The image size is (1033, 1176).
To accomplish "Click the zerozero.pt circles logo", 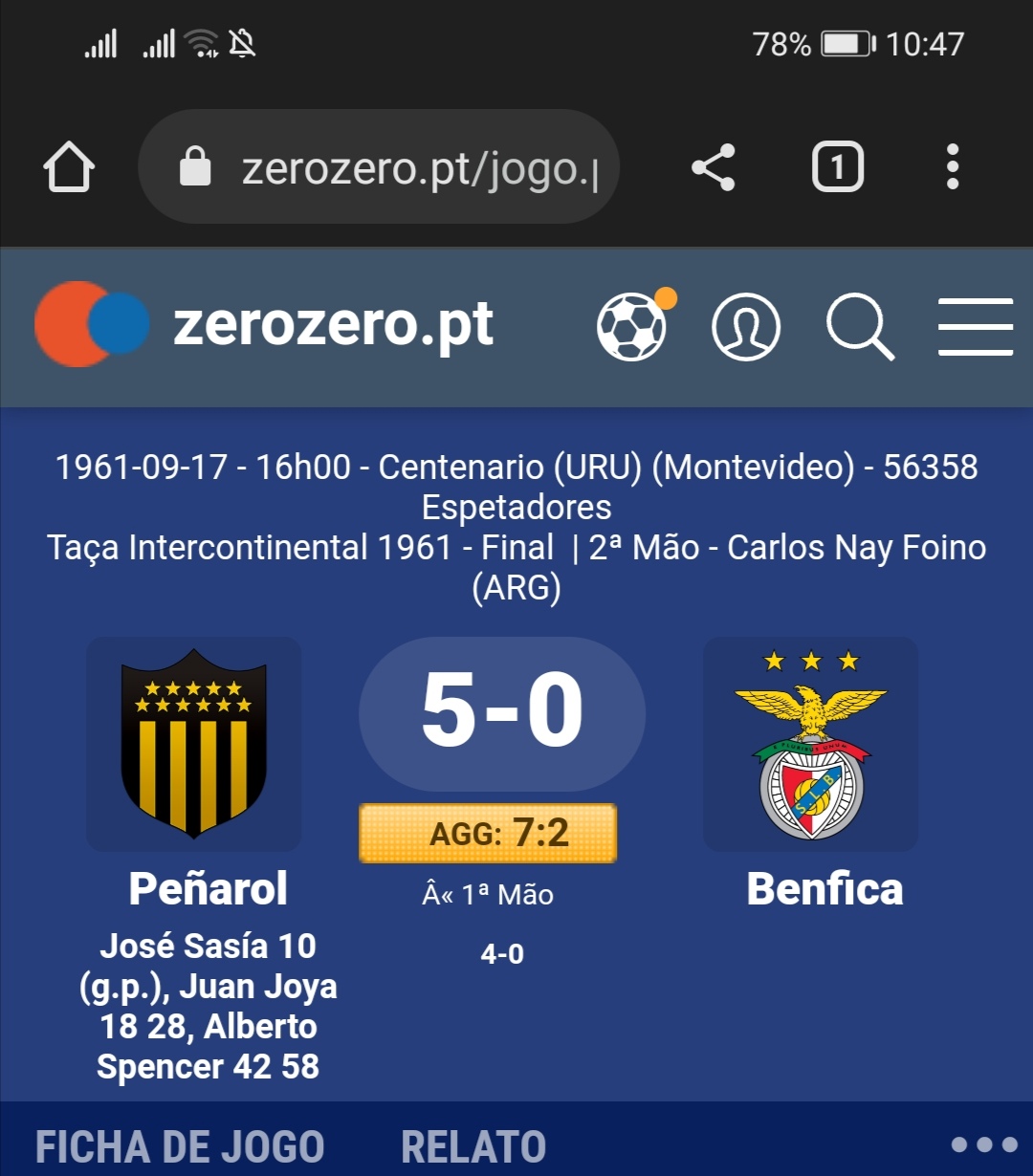I will (92, 324).
